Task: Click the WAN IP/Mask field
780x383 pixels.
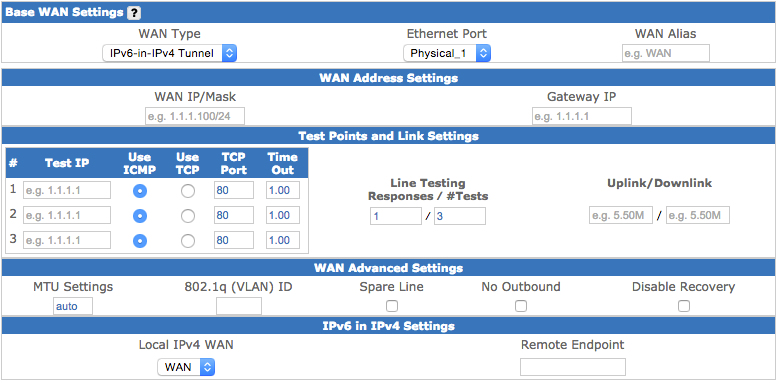Action: pyautogui.click(x=195, y=116)
